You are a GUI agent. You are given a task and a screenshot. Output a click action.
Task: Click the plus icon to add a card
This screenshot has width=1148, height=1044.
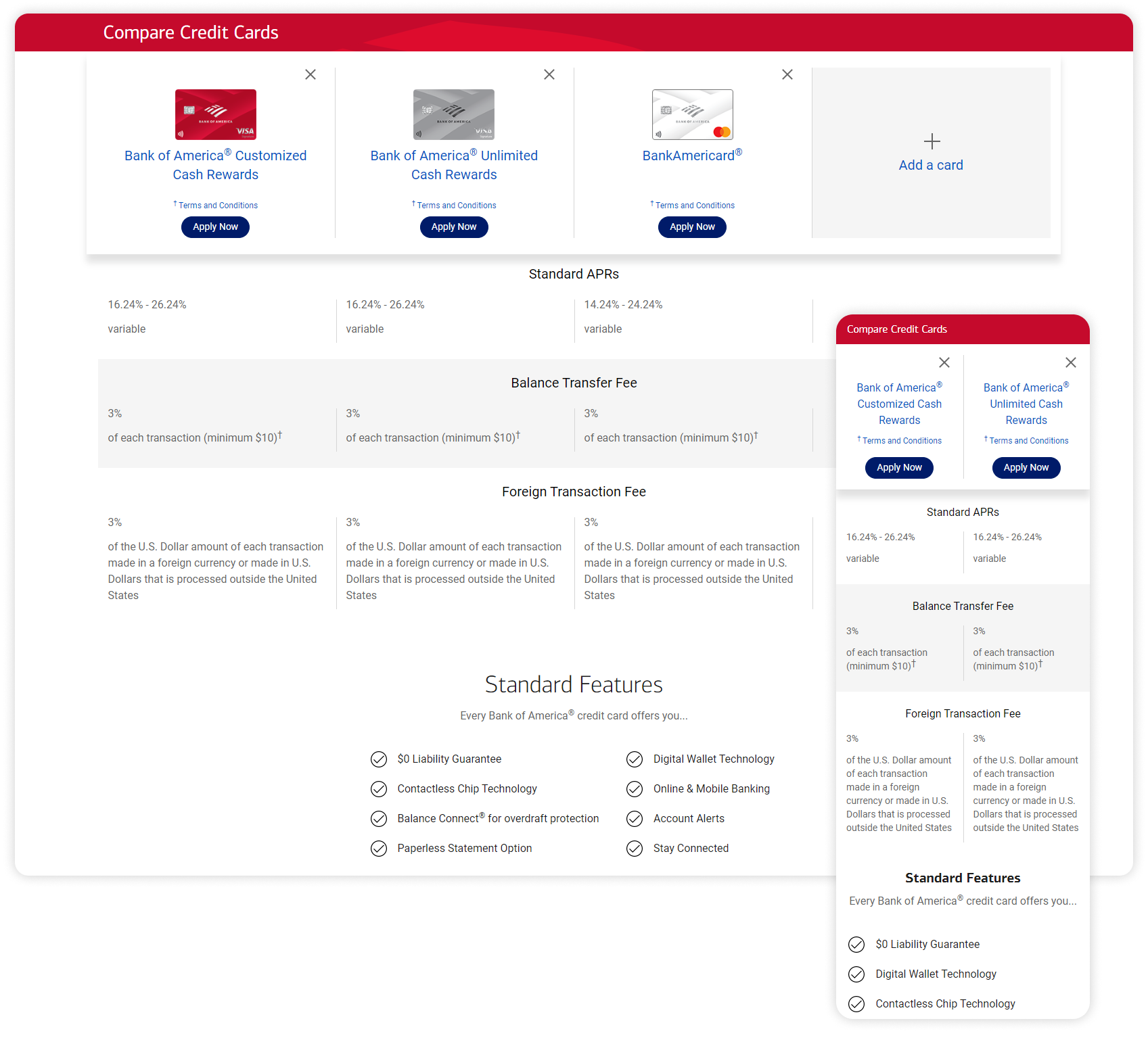pyautogui.click(x=932, y=141)
